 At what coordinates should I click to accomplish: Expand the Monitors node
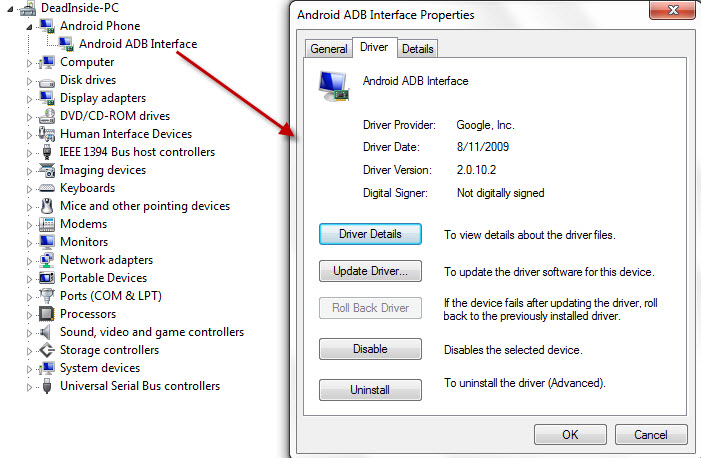click(x=30, y=243)
